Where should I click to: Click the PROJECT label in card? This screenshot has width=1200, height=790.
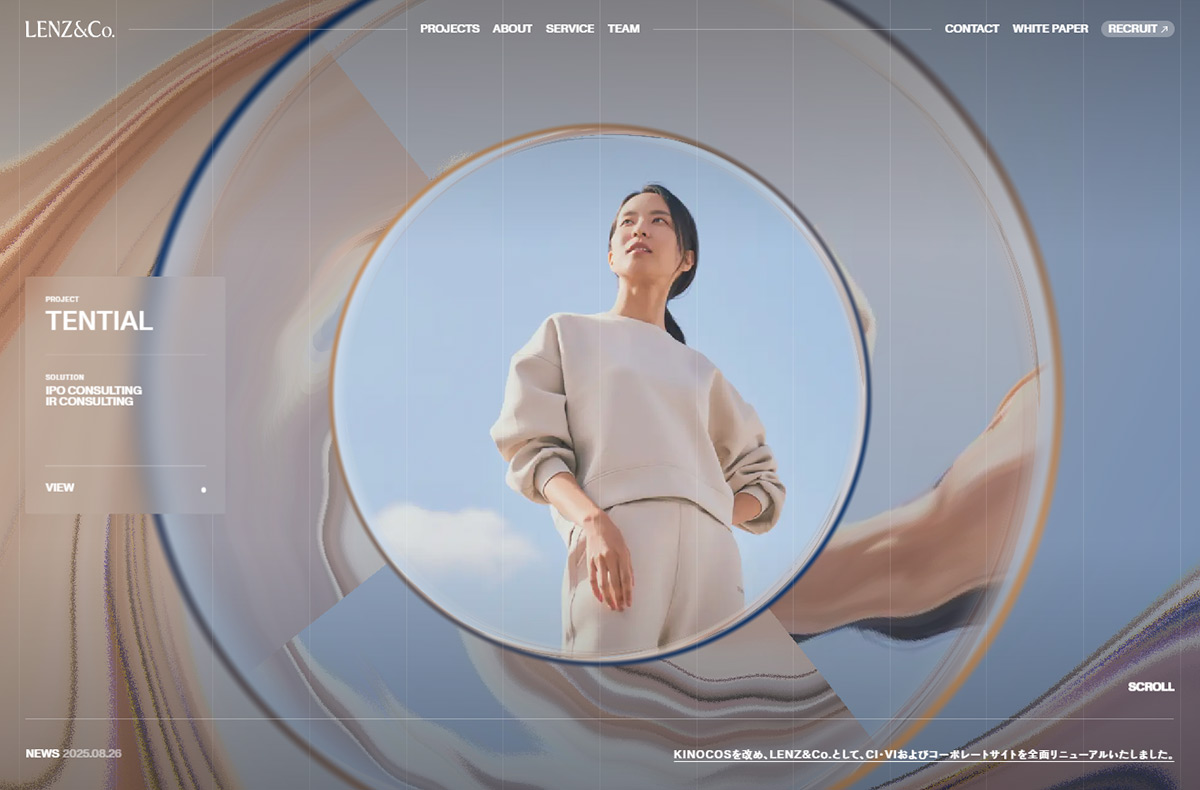62,299
